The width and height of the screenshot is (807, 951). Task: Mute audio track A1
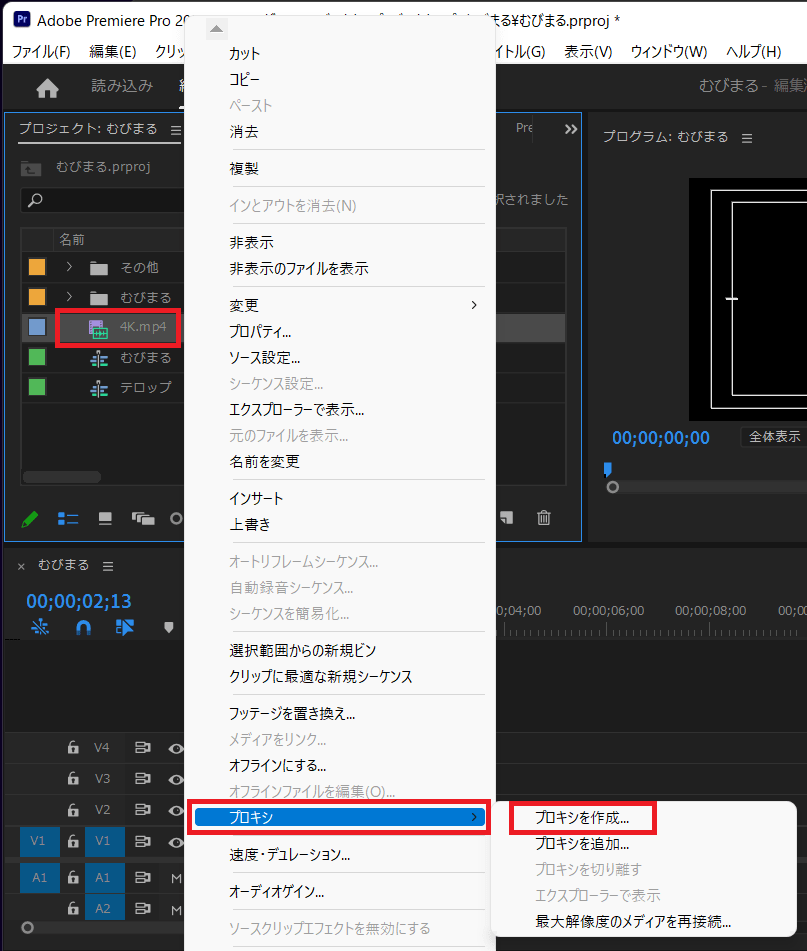[176, 877]
